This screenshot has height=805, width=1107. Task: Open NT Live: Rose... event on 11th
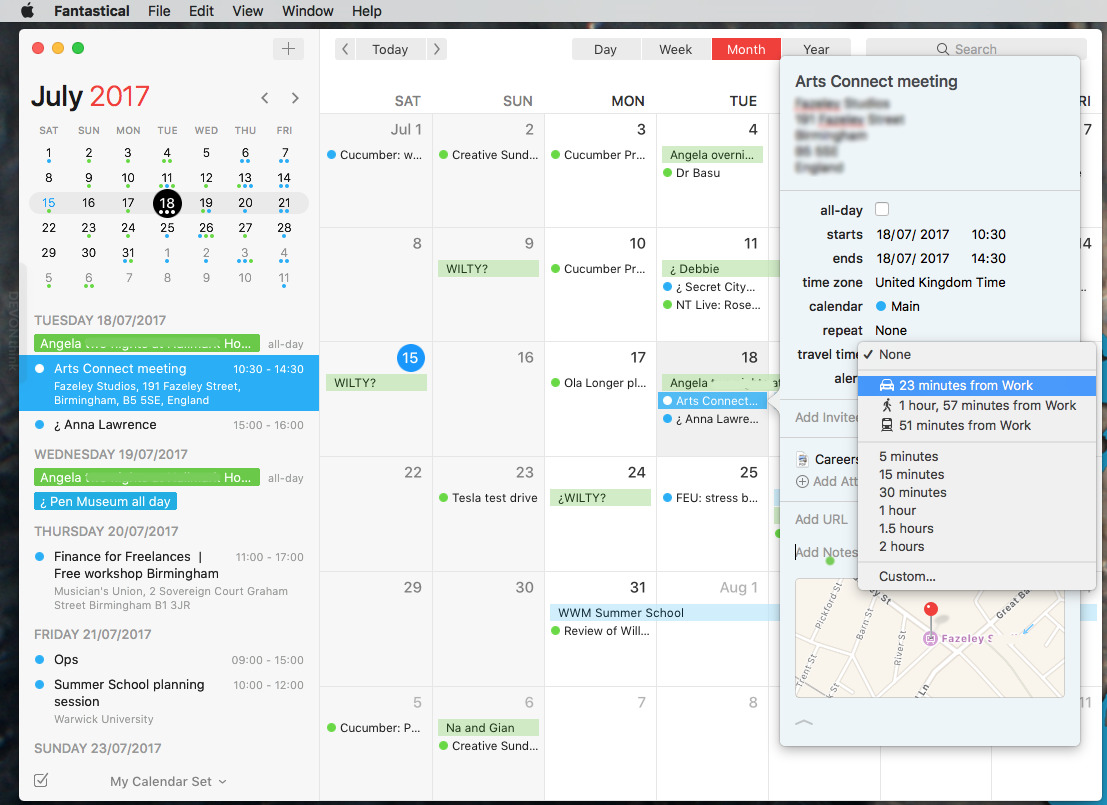click(x=712, y=305)
